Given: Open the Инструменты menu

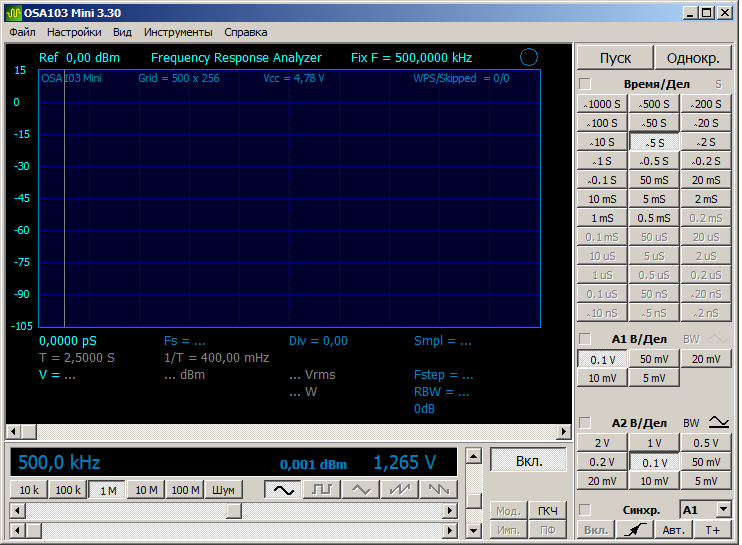Looking at the screenshot, I should tap(178, 32).
